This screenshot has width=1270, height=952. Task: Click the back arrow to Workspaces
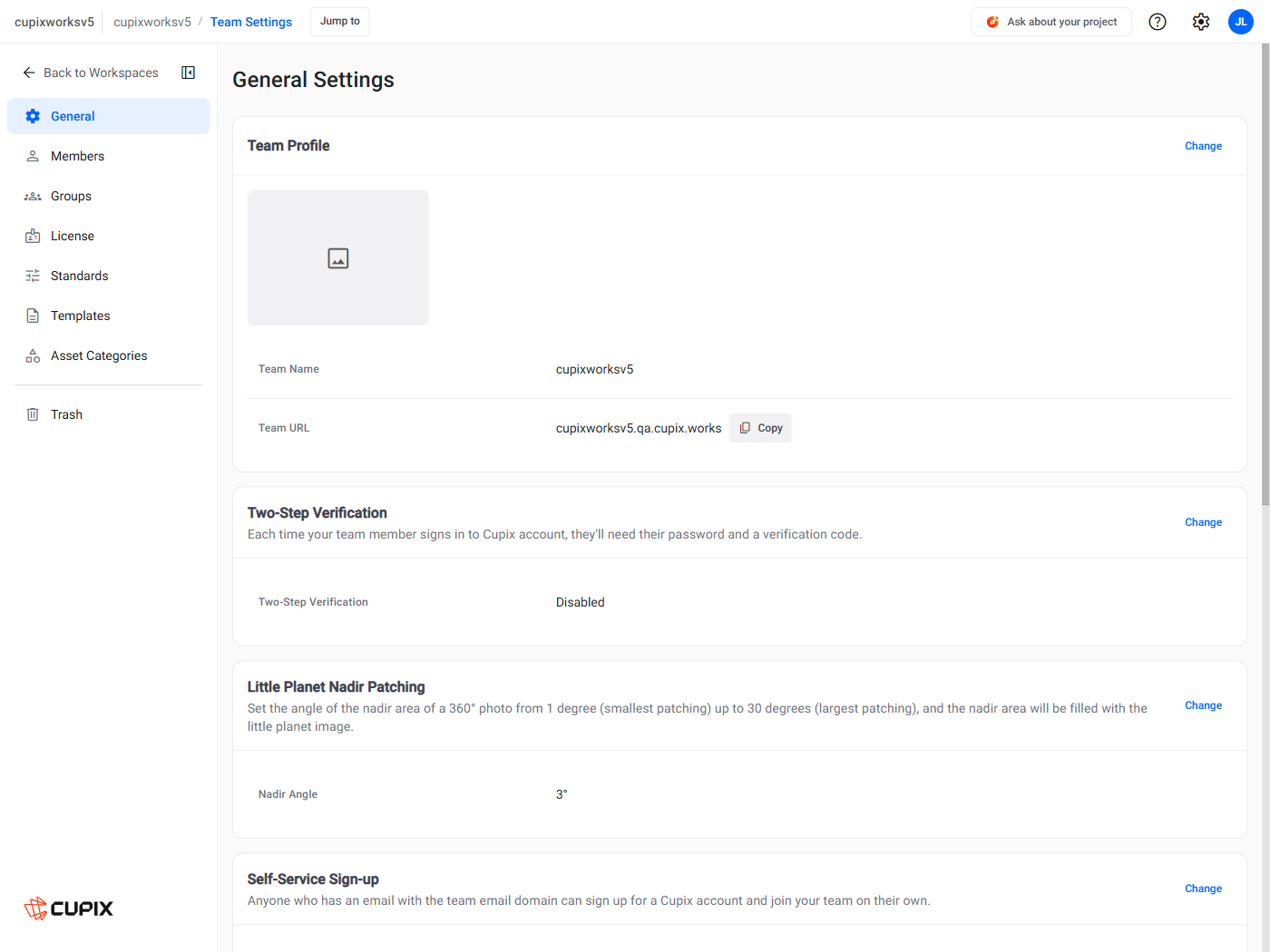tap(29, 73)
